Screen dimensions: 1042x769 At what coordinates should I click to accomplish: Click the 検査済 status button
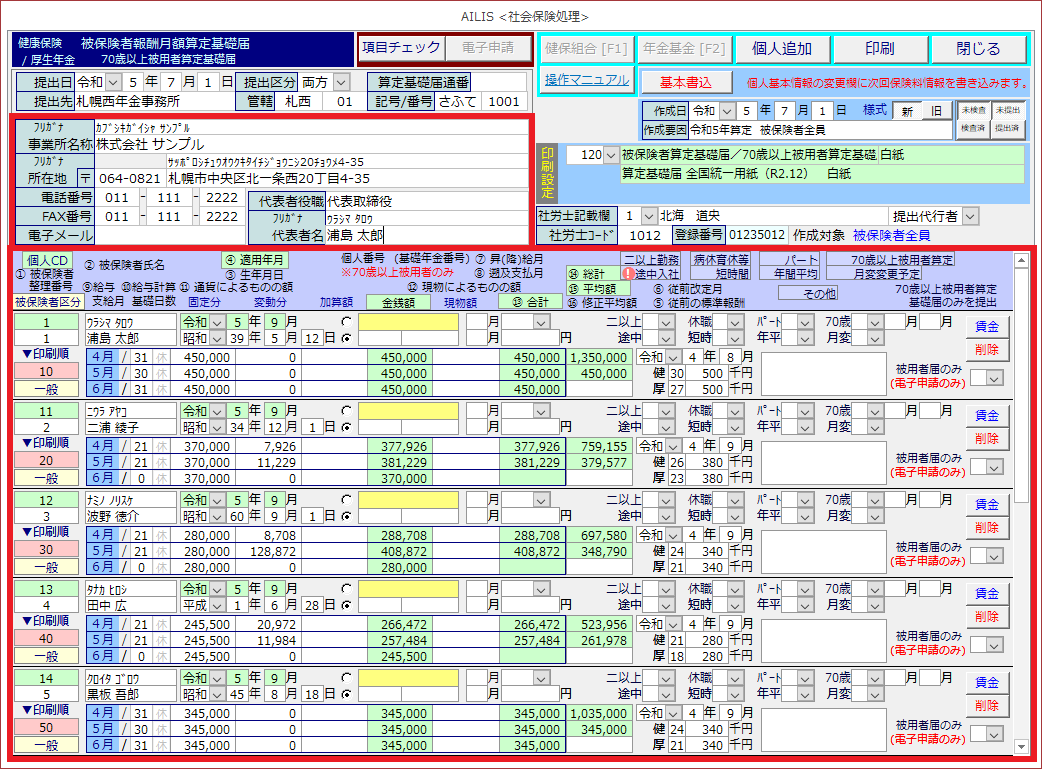coord(973,129)
